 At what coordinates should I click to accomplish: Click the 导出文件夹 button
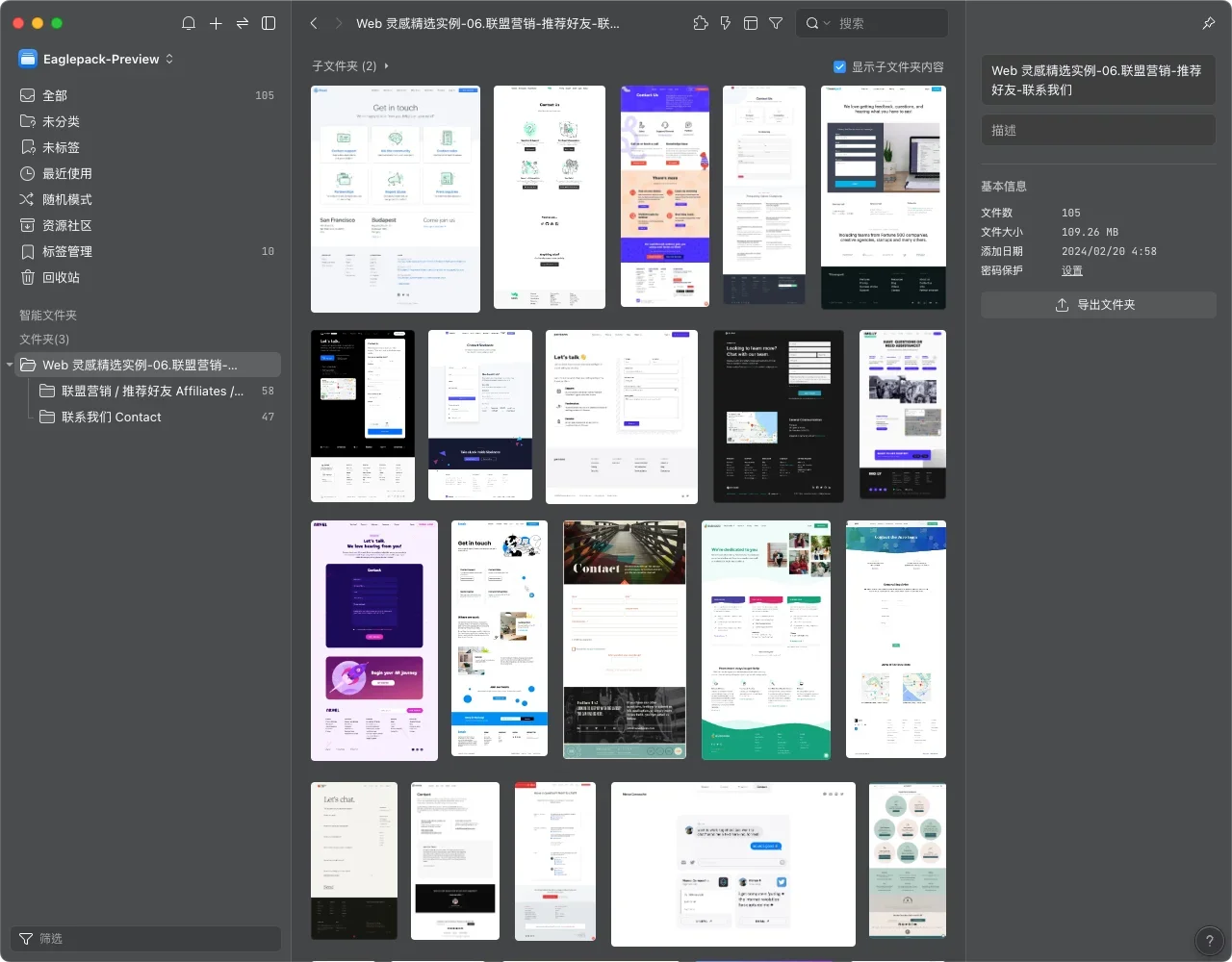tap(1098, 305)
